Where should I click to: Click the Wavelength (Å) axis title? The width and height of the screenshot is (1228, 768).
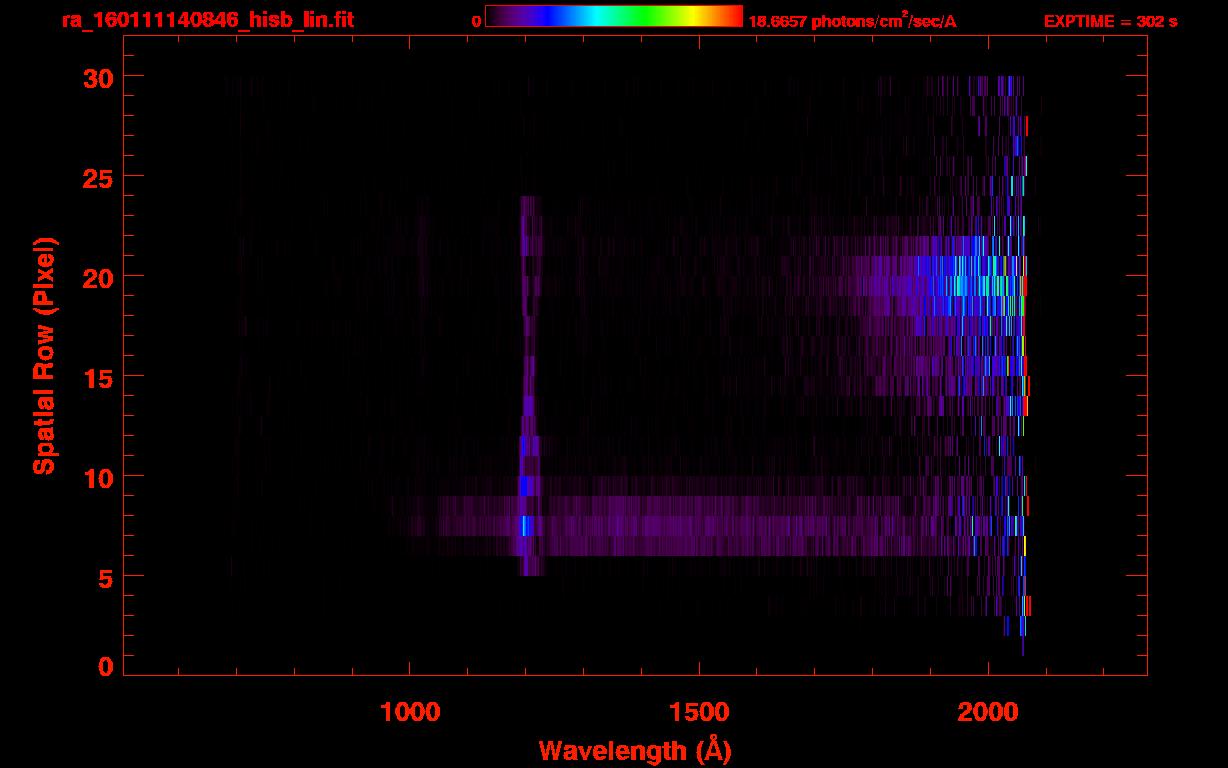(635, 750)
